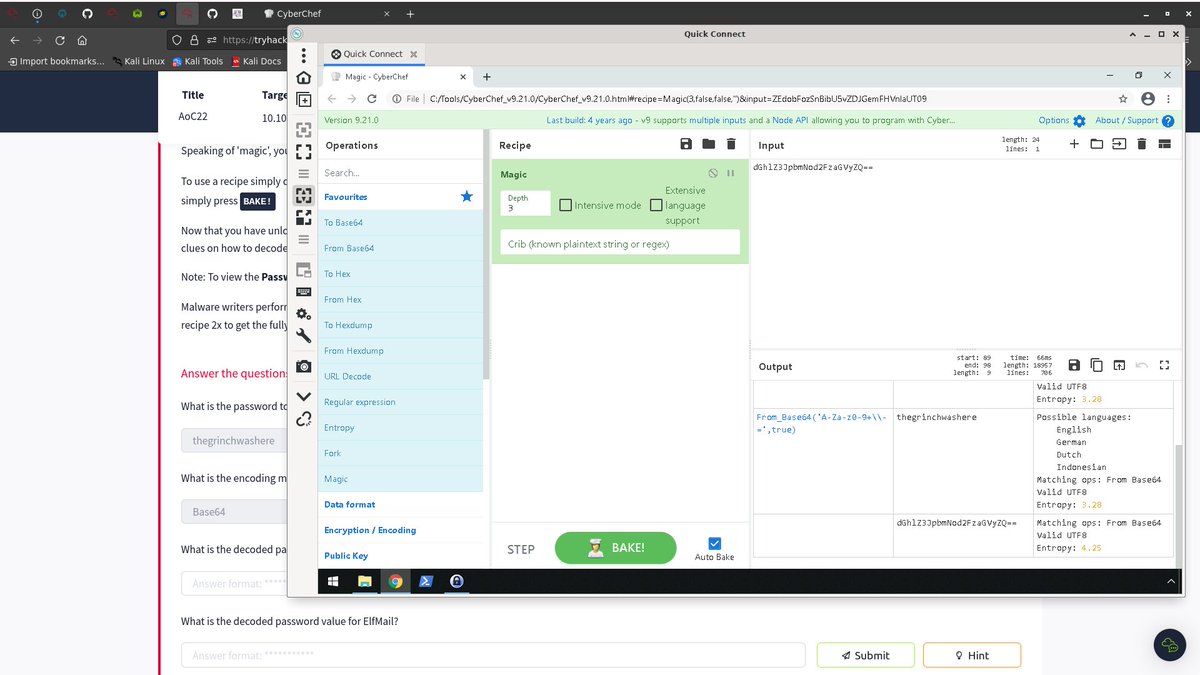
Task: Open file as input icon
Action: [1119, 144]
